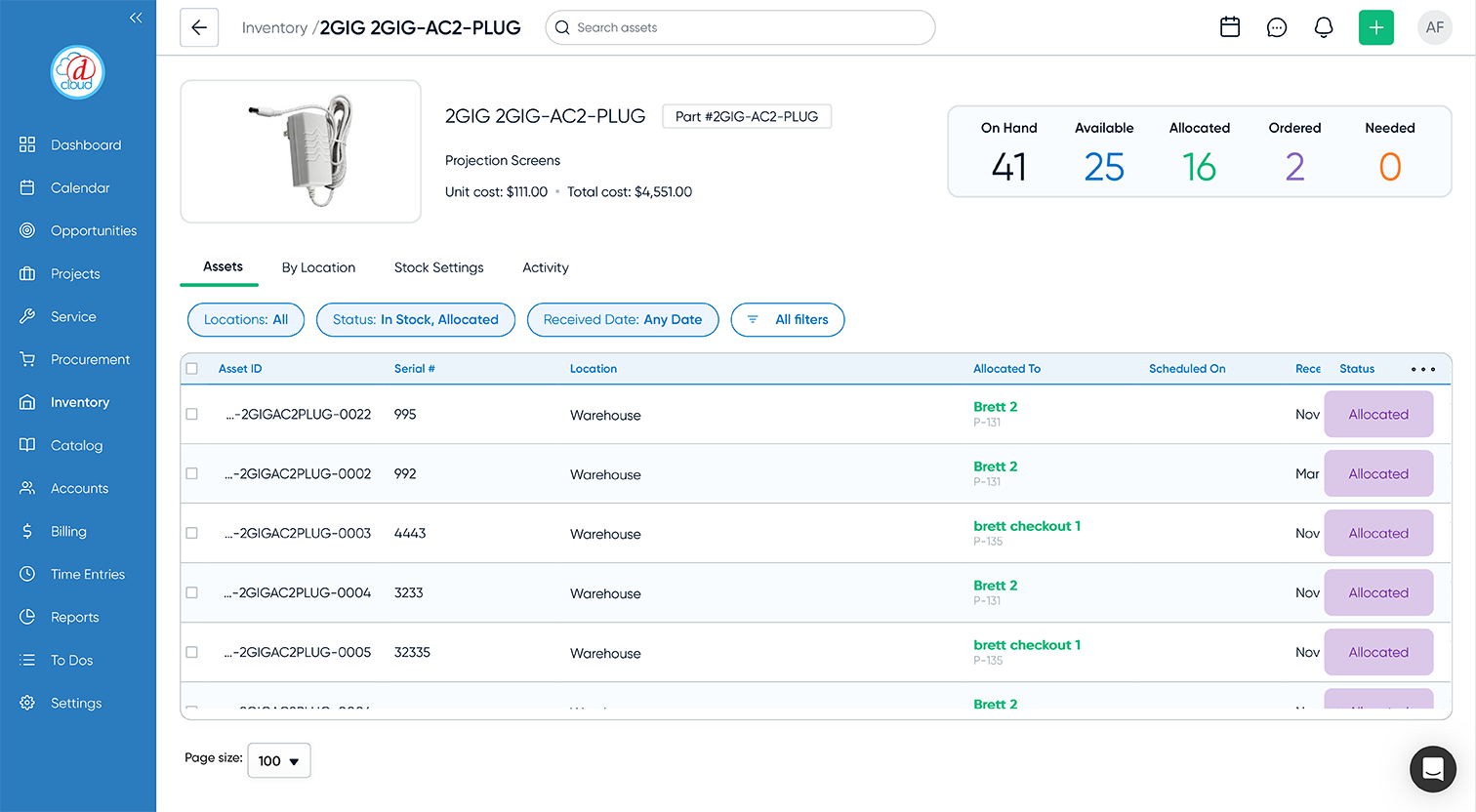Sort by Asset ID column header
The height and width of the screenshot is (812, 1476).
[x=240, y=369]
